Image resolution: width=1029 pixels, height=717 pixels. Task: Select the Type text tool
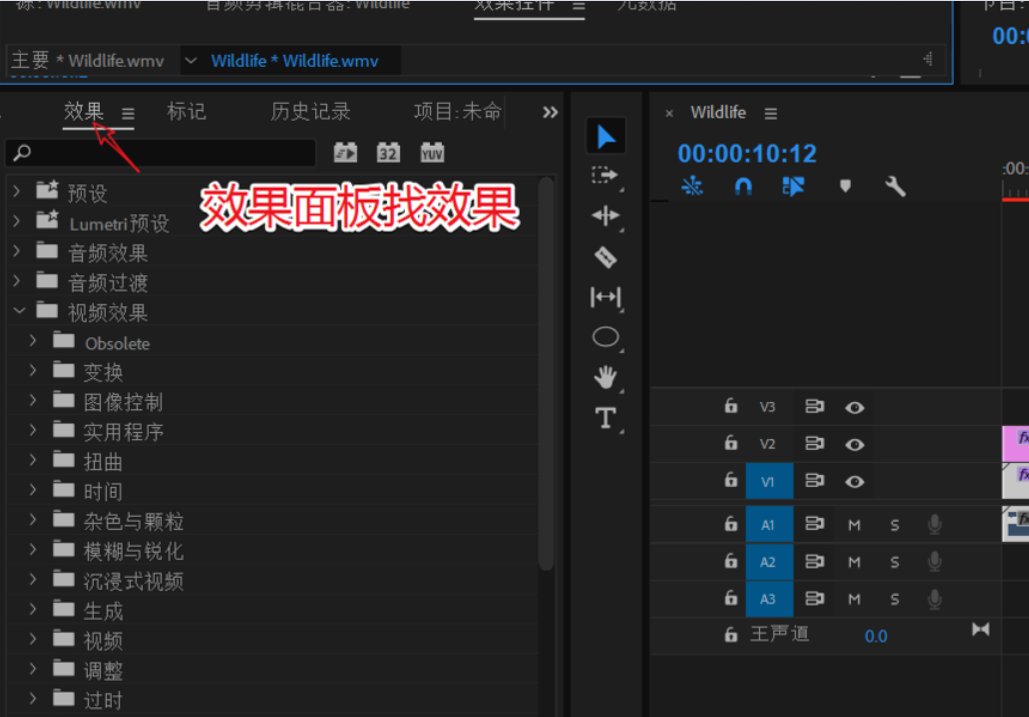pyautogui.click(x=605, y=418)
